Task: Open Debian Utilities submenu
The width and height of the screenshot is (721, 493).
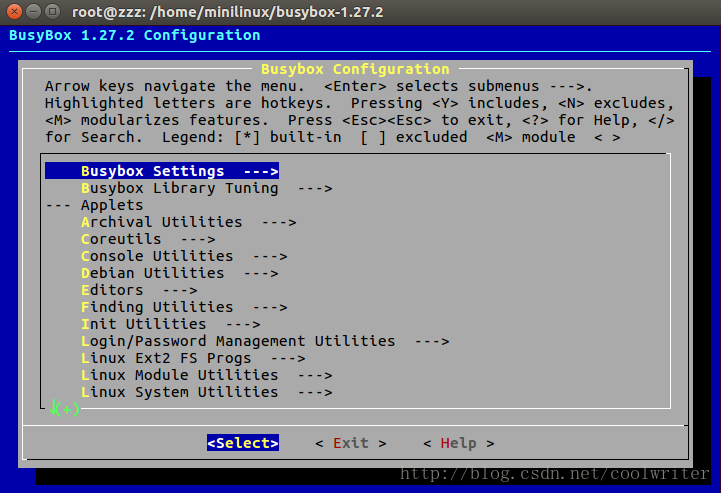Action: [x=180, y=273]
